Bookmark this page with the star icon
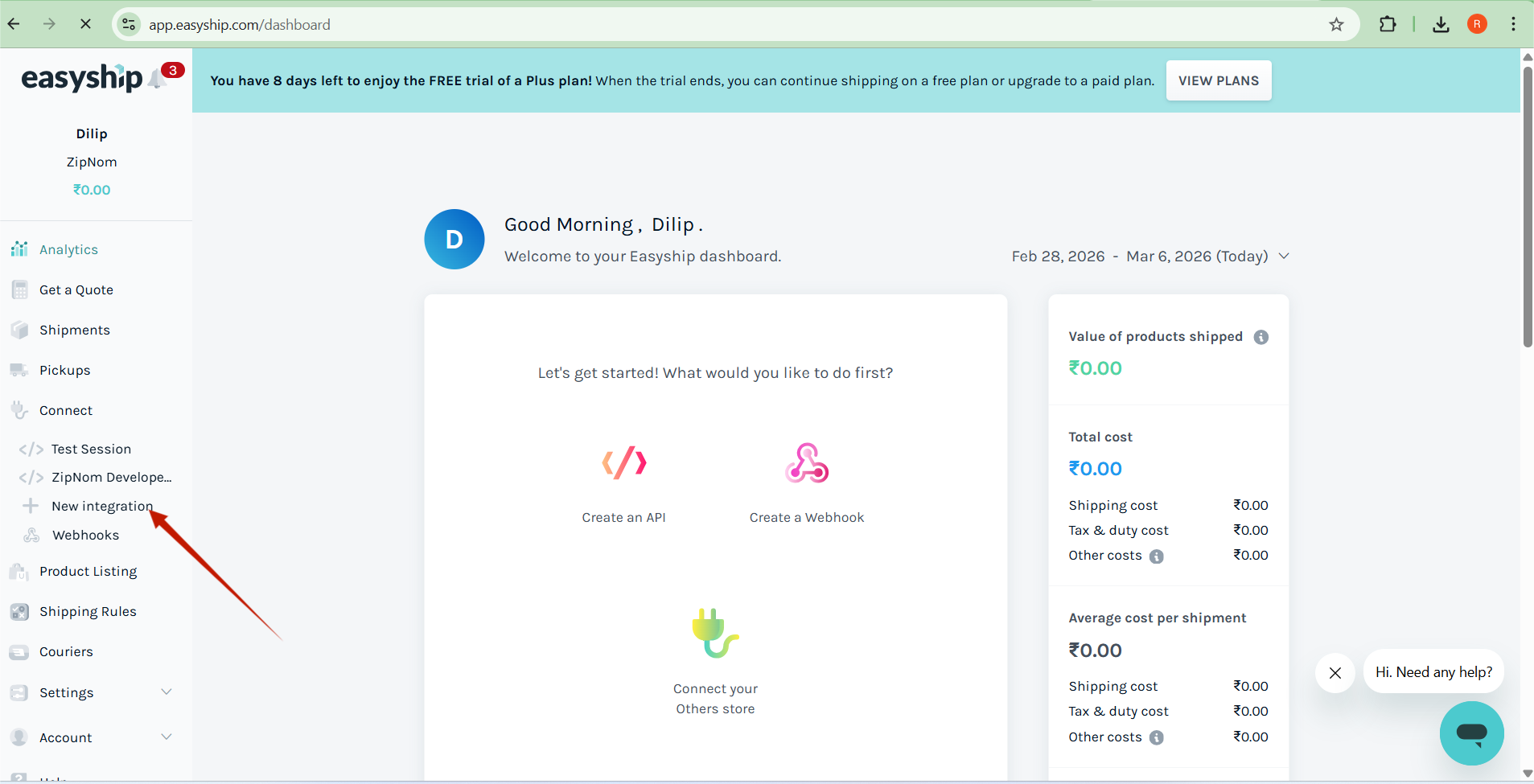 1336,25
